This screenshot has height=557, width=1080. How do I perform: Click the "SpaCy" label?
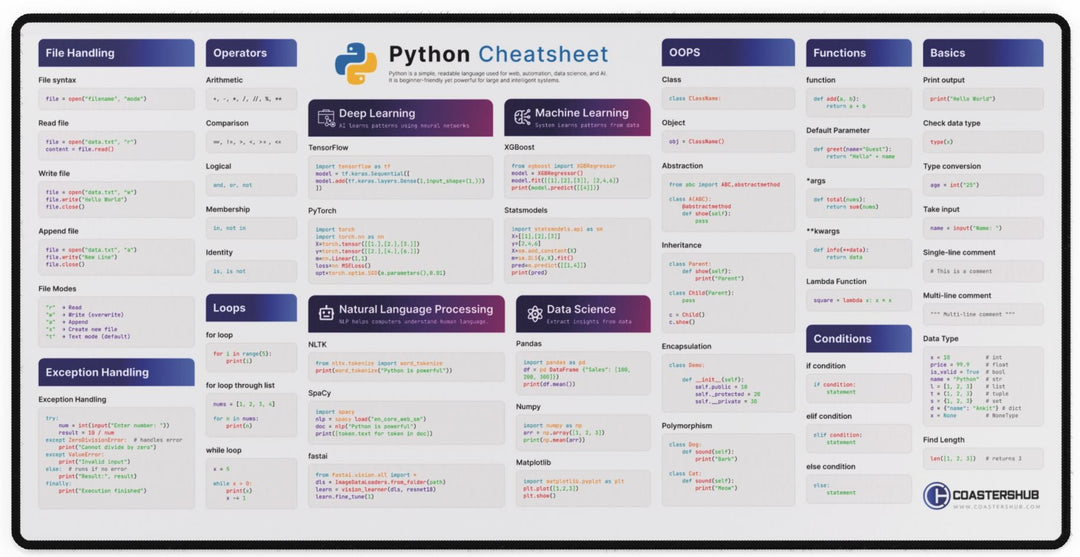(320, 393)
